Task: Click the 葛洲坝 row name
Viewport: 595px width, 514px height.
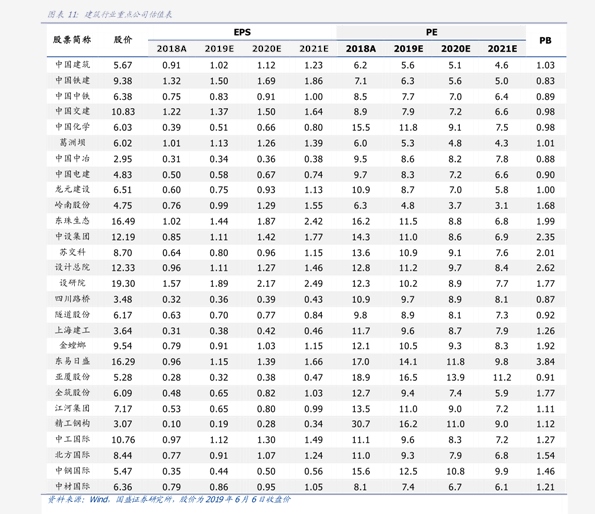Action: coord(72,143)
